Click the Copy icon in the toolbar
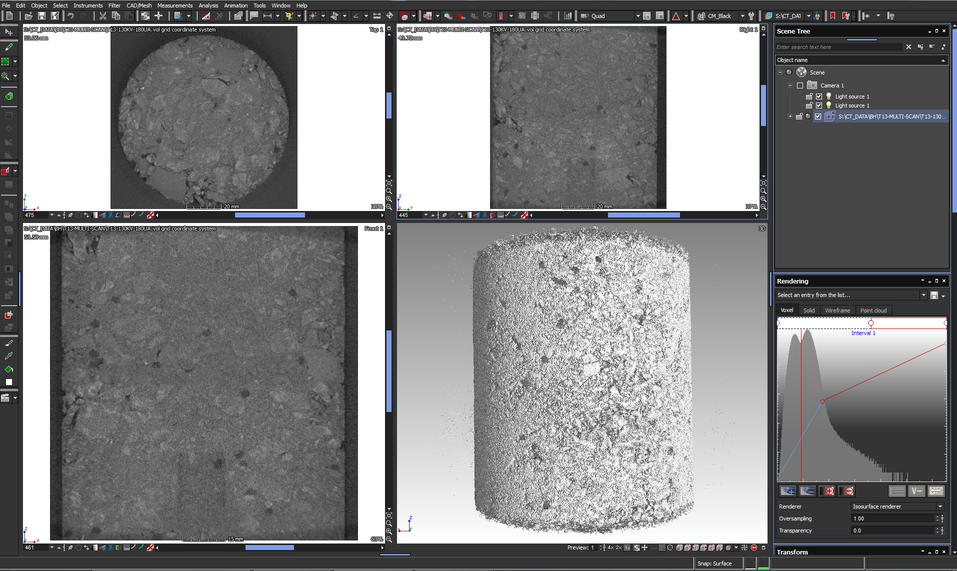The image size is (957, 571). tap(115, 16)
